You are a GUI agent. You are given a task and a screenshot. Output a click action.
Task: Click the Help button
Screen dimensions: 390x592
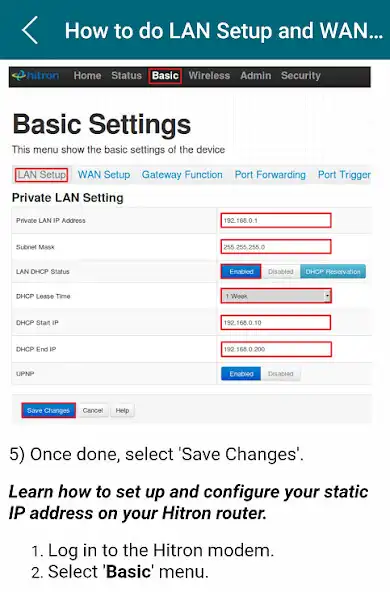tap(122, 410)
